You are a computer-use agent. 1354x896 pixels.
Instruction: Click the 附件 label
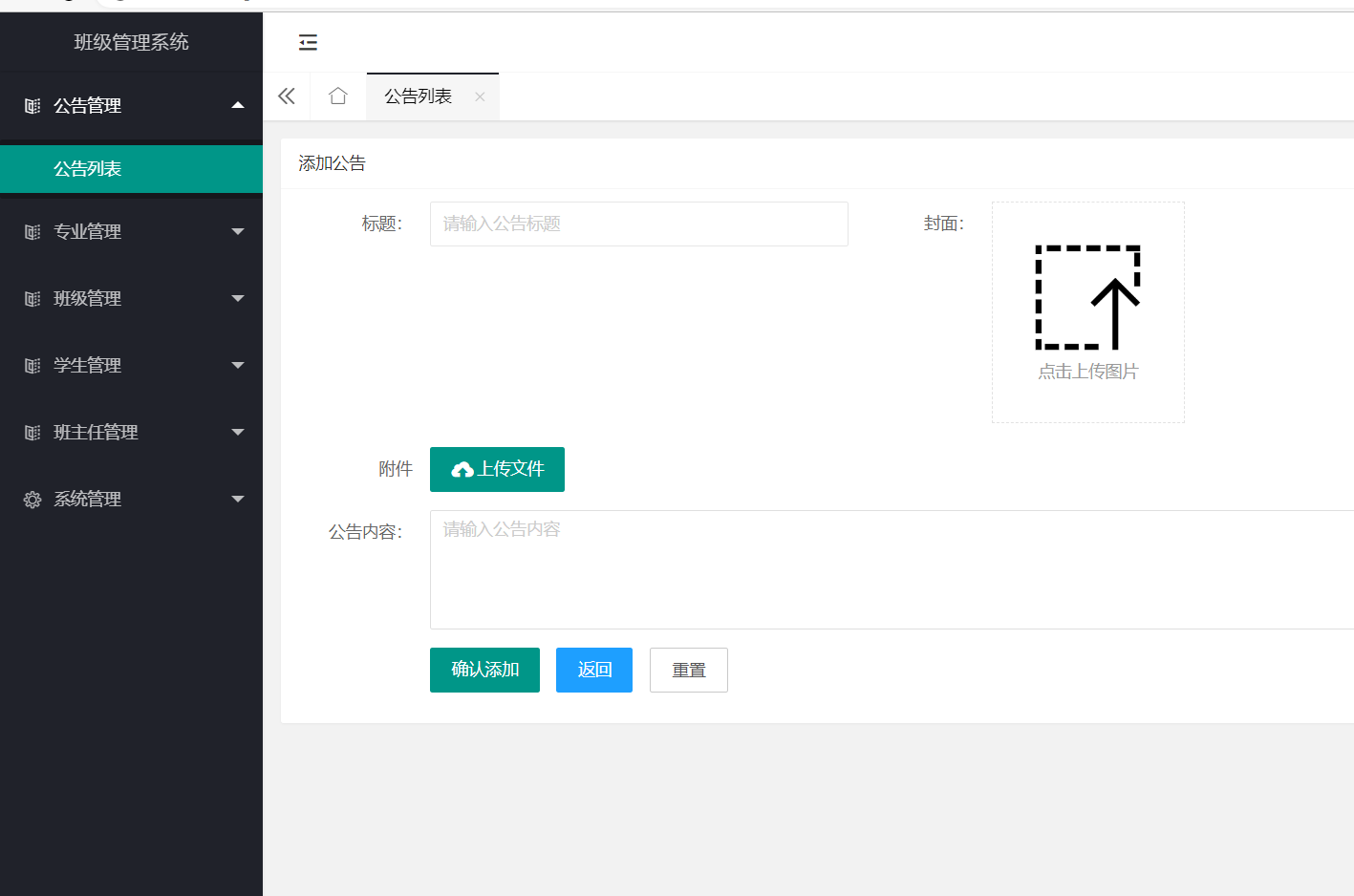(x=396, y=469)
